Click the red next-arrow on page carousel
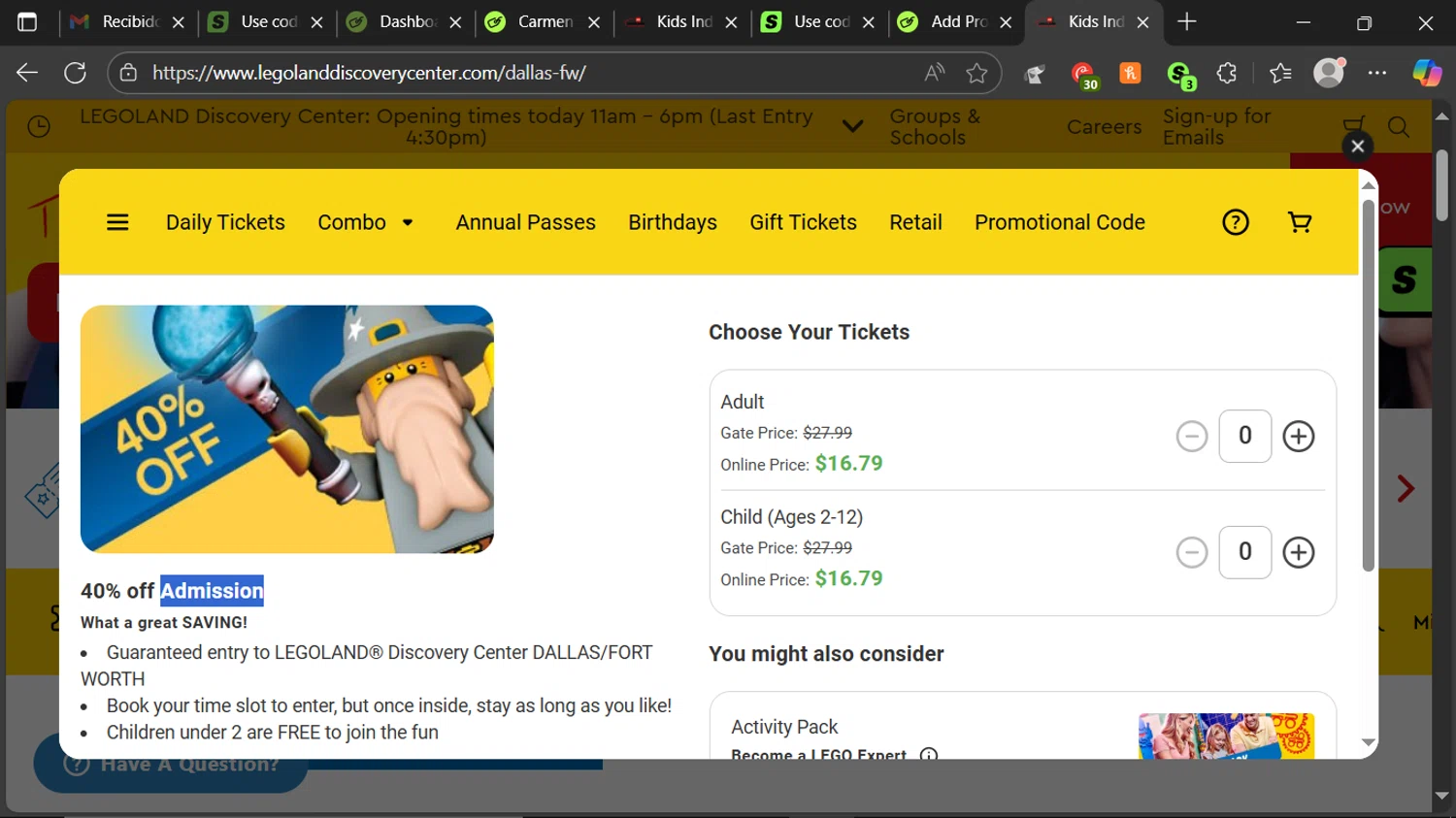The width and height of the screenshot is (1456, 818). tap(1406, 488)
